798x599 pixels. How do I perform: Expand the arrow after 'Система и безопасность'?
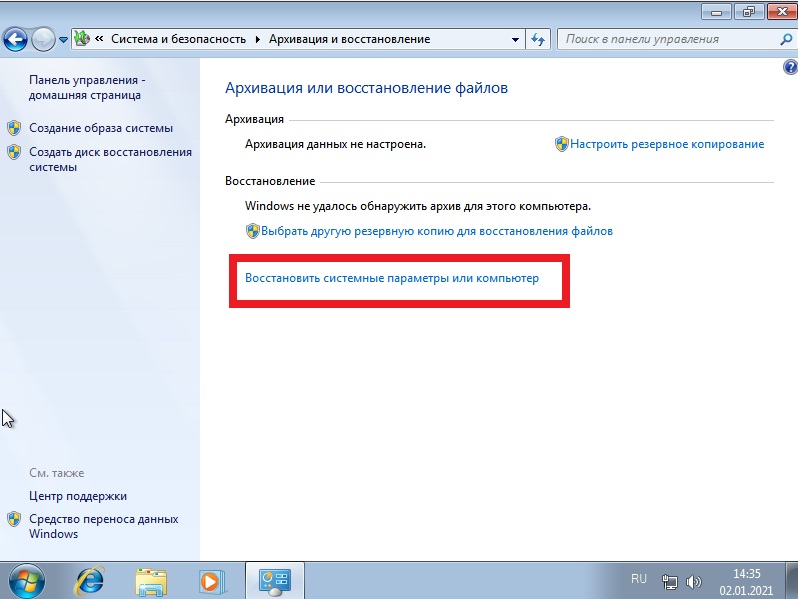tap(258, 39)
